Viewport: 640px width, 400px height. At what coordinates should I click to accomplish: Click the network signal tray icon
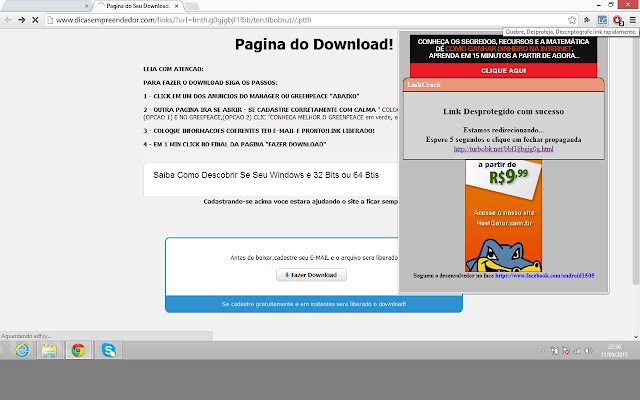[x=577, y=351]
